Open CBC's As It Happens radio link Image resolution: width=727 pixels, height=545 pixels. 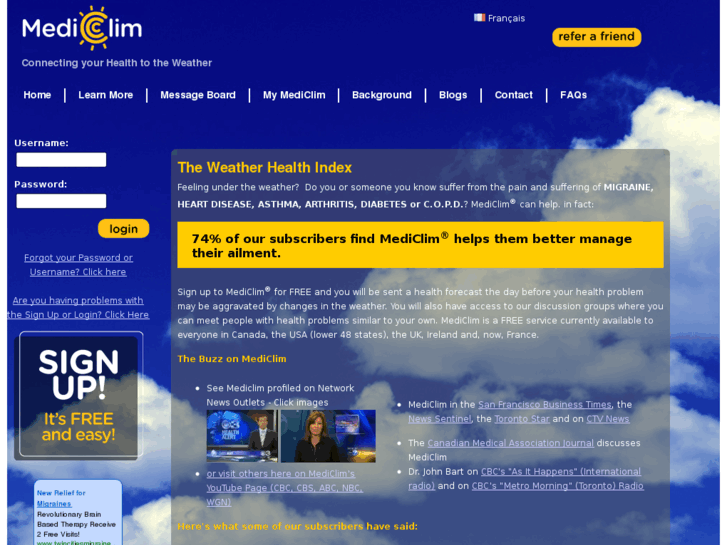(x=525, y=479)
